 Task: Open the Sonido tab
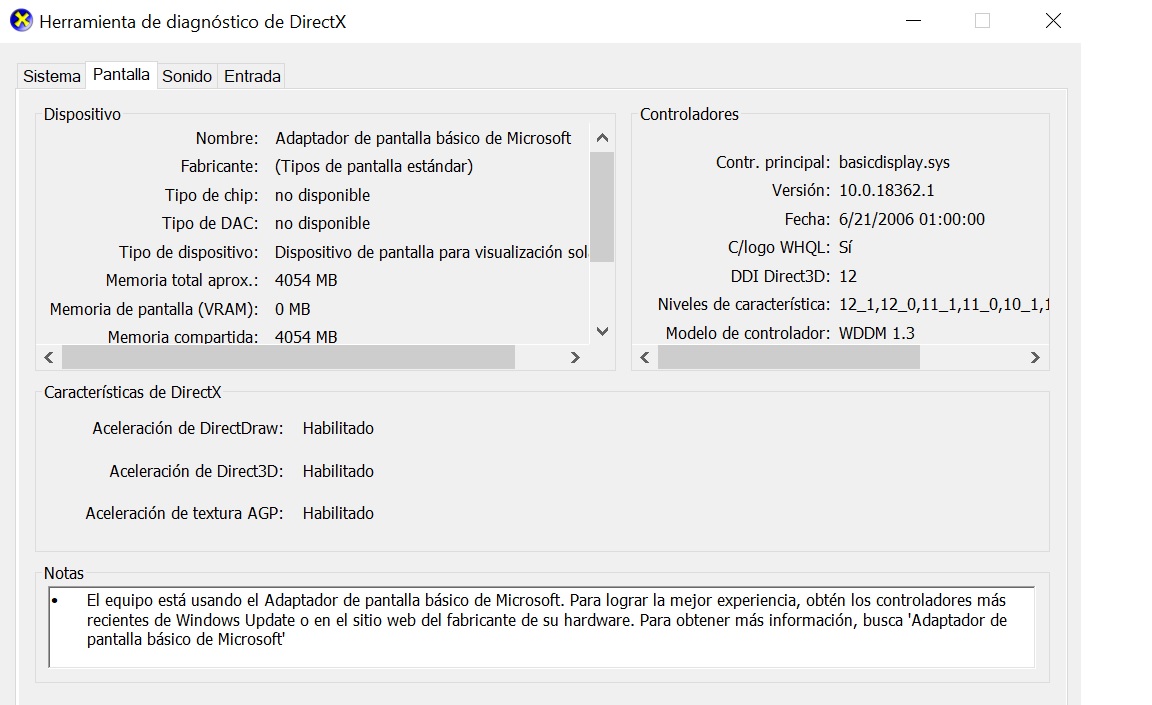(x=187, y=76)
